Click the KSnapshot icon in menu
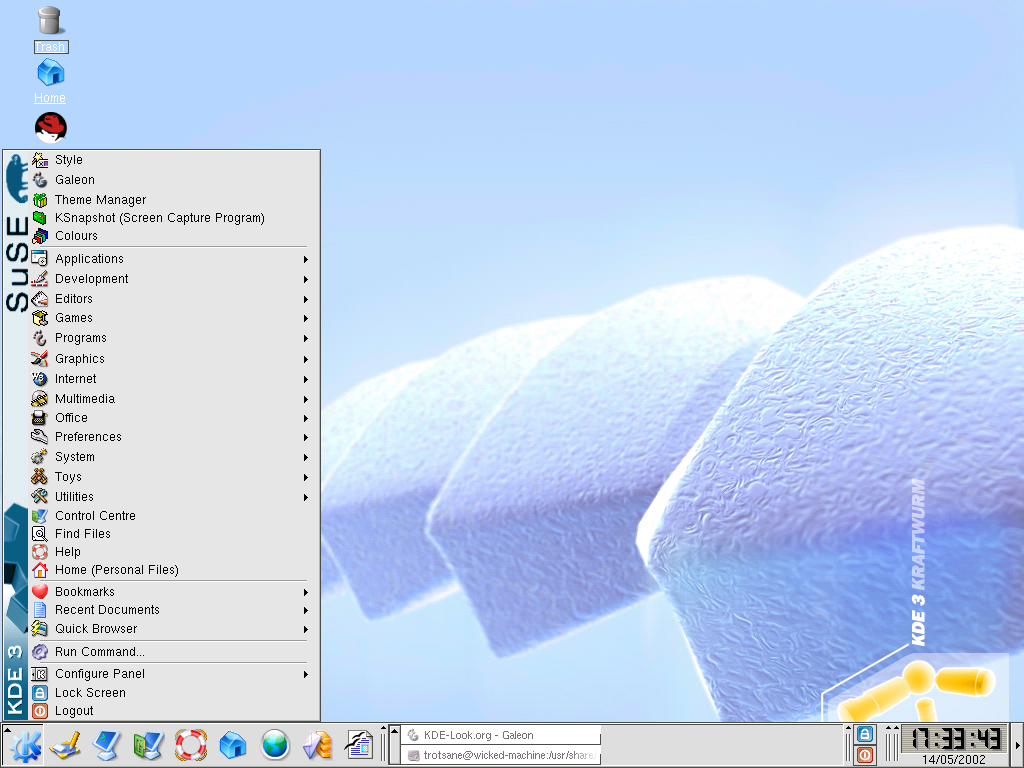The height and width of the screenshot is (768, 1024). click(x=40, y=217)
